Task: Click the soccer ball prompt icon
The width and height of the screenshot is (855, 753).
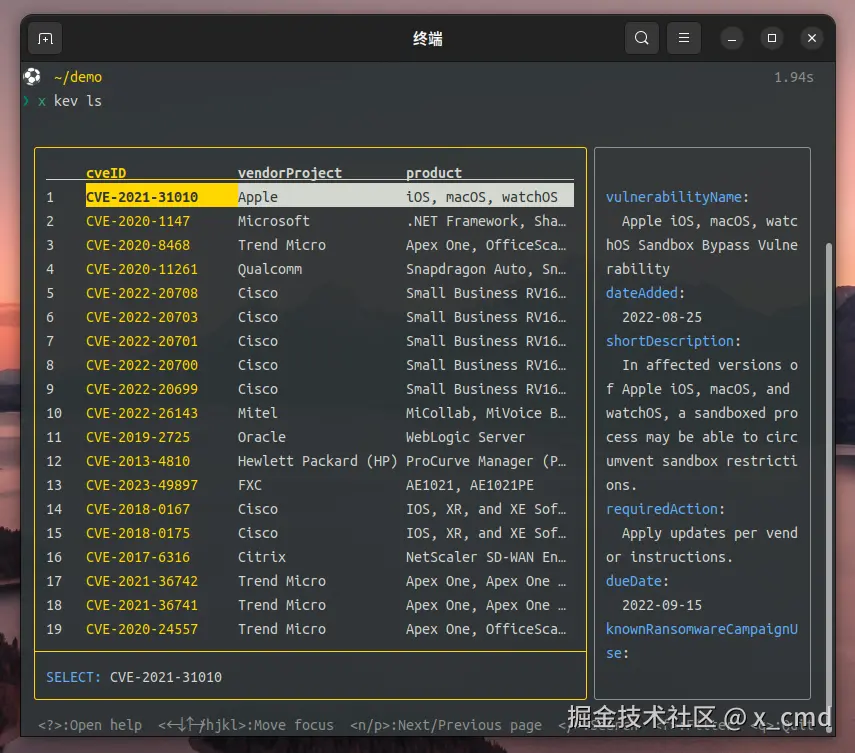Action: [x=32, y=76]
